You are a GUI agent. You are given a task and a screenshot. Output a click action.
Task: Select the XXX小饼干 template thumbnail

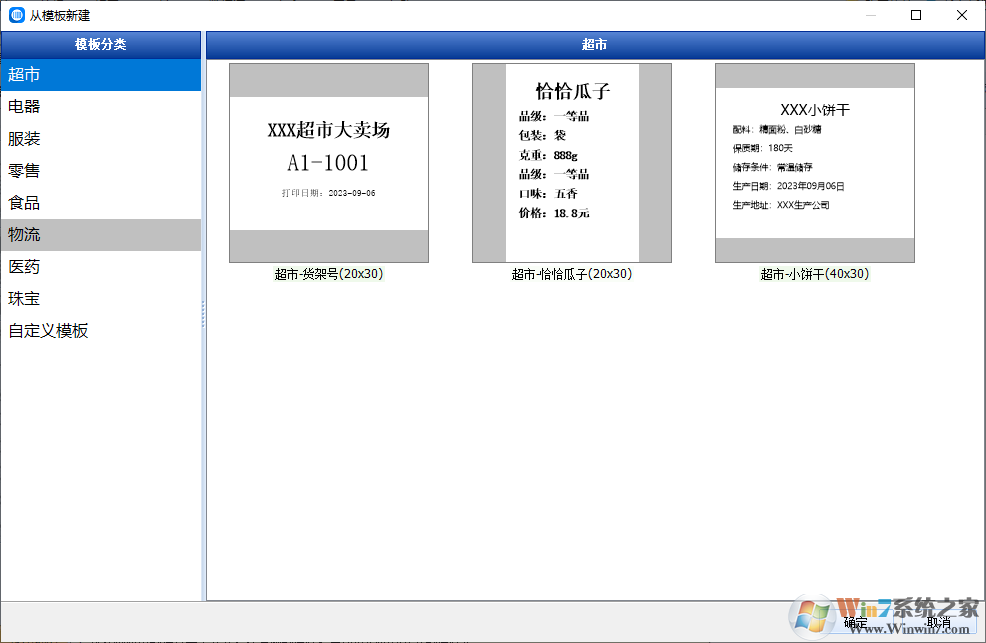coord(815,163)
